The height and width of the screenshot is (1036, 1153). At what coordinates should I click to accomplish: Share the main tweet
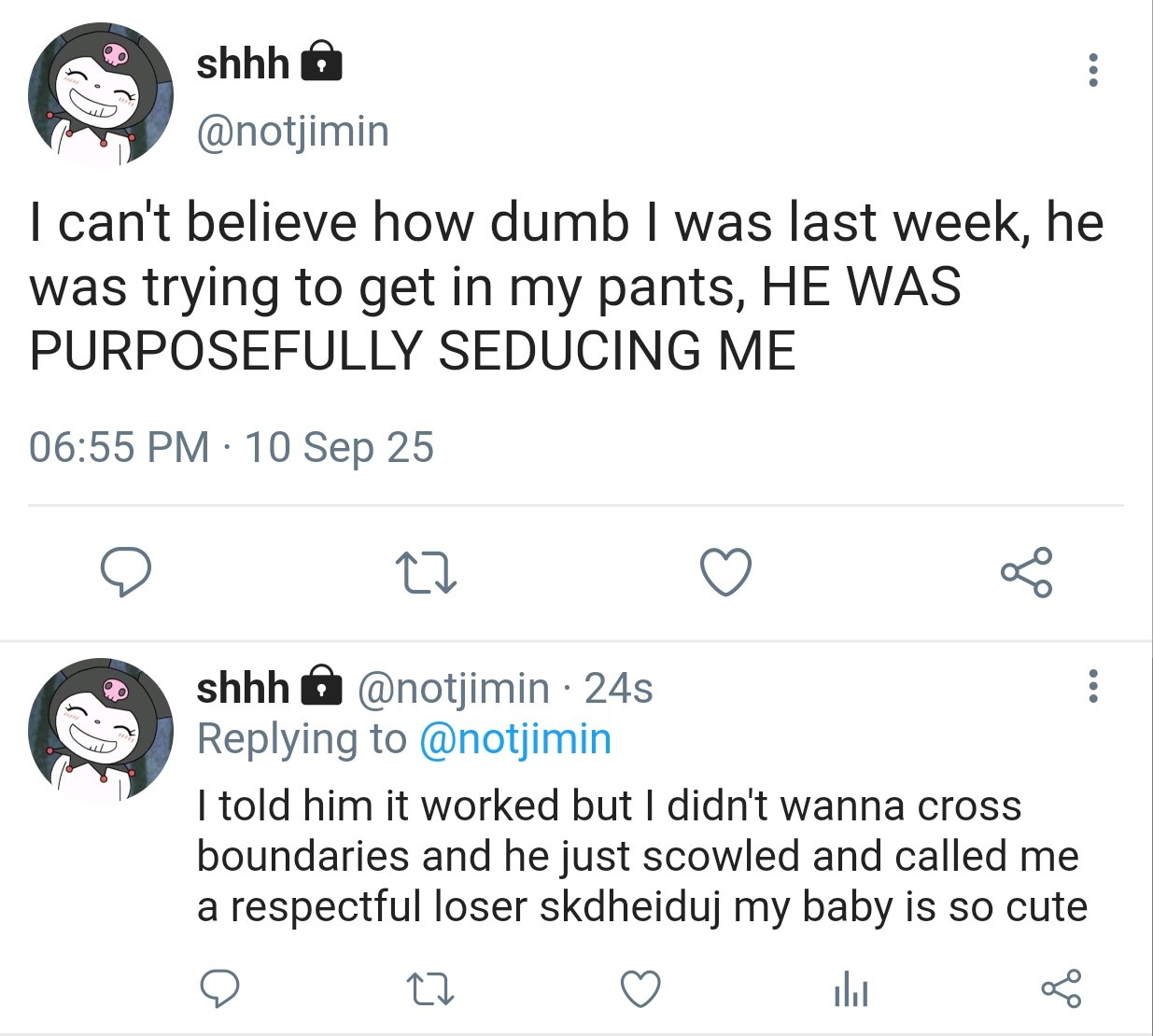pyautogui.click(x=1026, y=572)
